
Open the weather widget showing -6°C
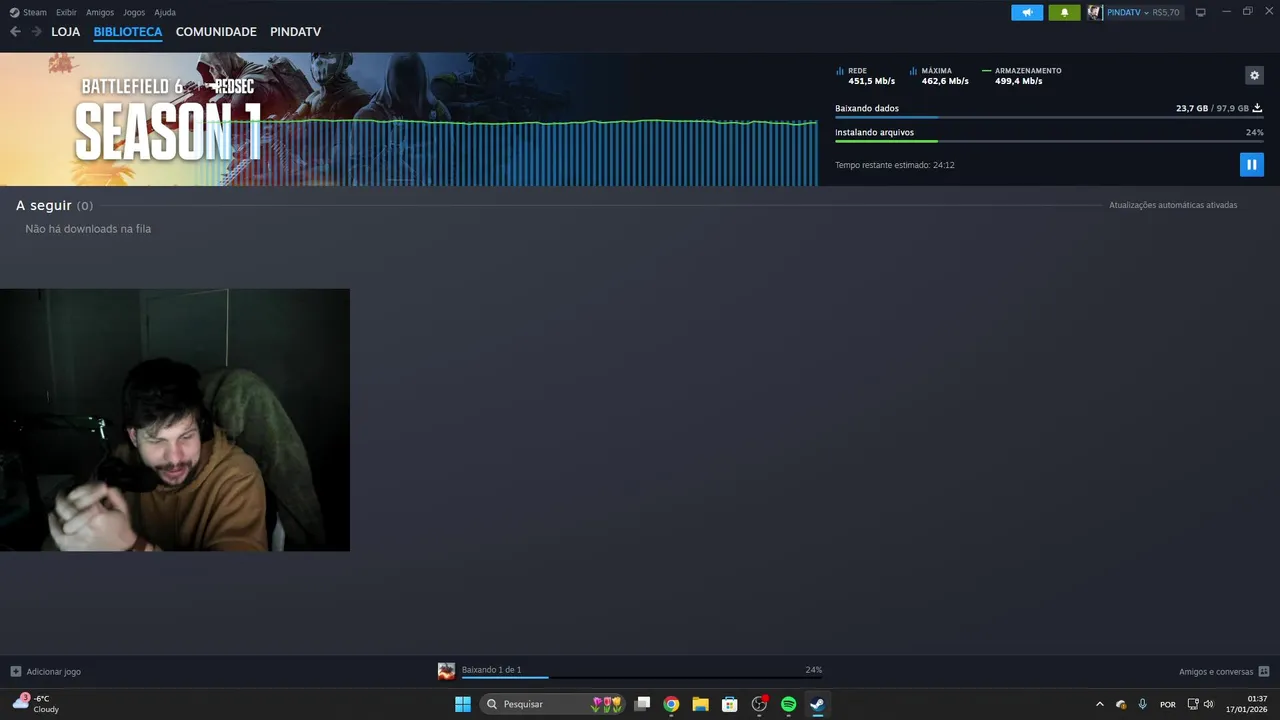point(36,704)
